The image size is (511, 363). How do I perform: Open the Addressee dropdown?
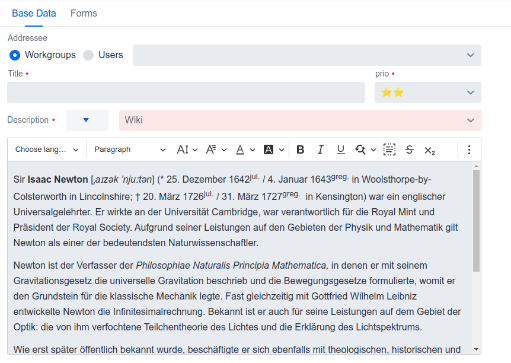pos(307,55)
